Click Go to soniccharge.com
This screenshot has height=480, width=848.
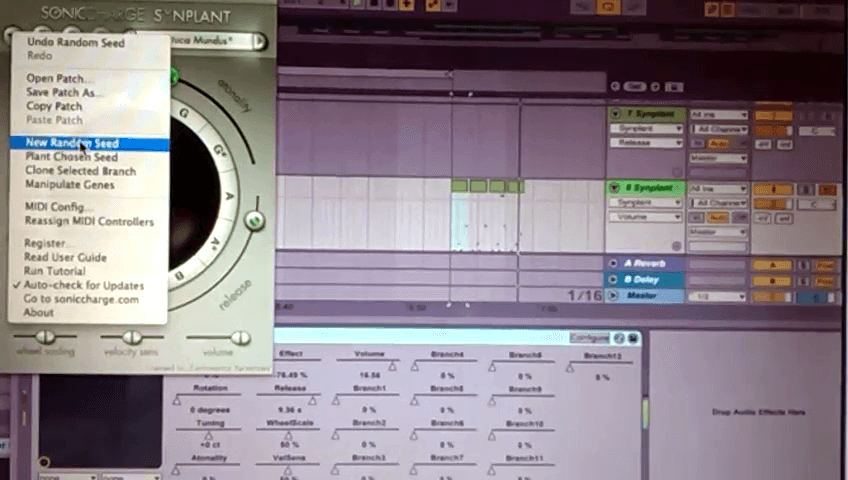pos(81,299)
